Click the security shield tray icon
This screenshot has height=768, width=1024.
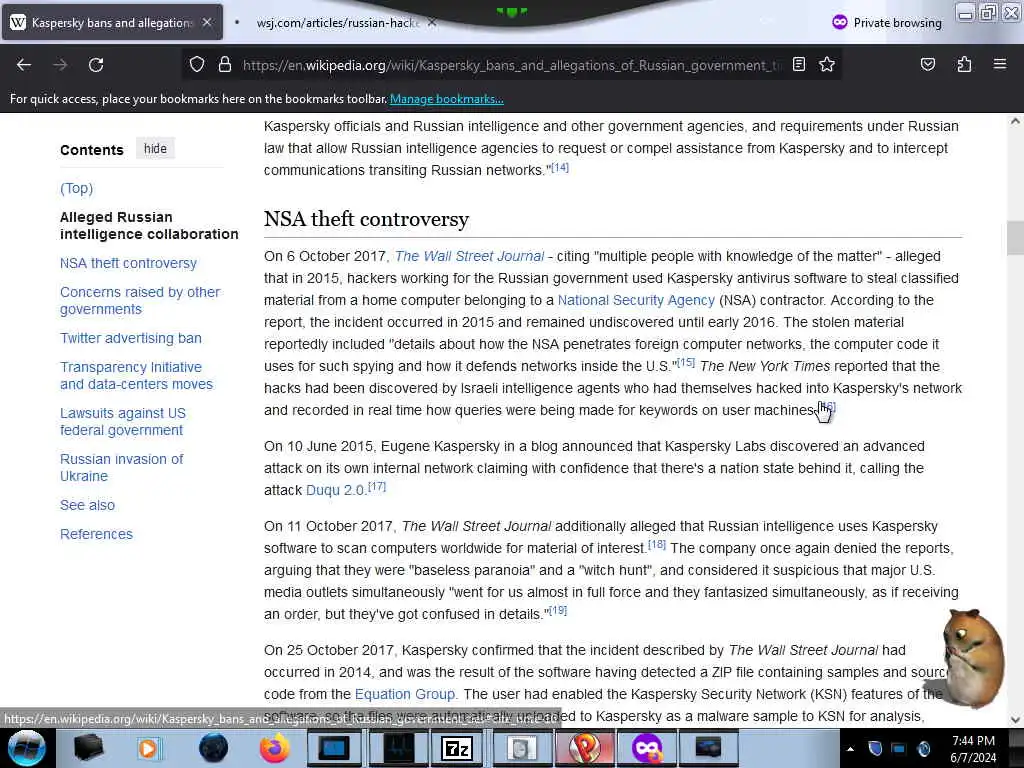point(875,748)
